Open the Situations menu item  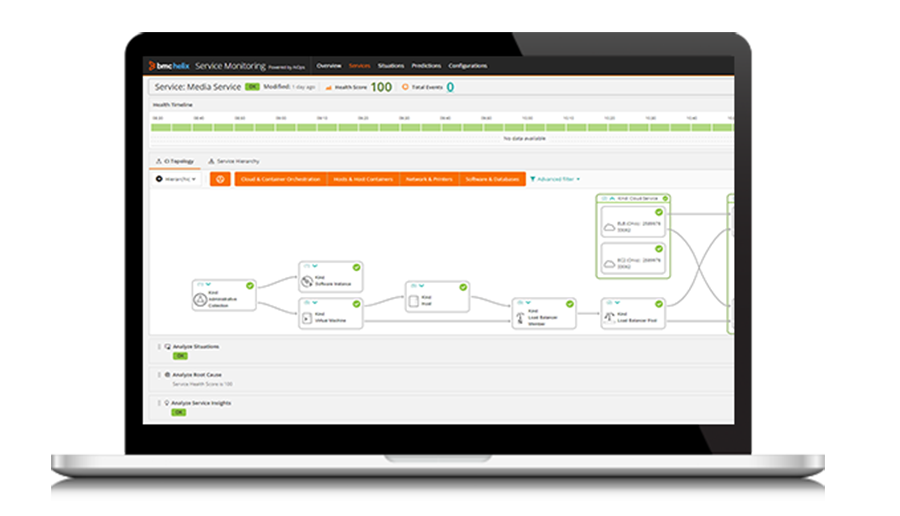coord(391,66)
